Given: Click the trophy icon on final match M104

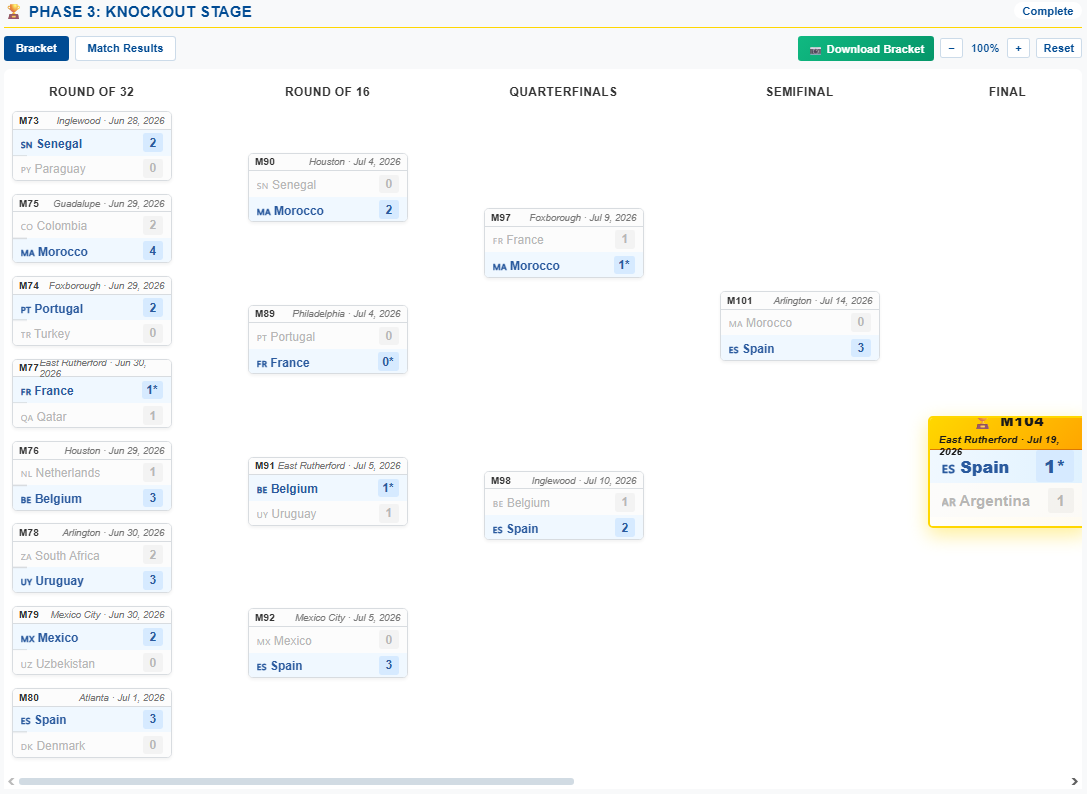Looking at the screenshot, I should tap(981, 422).
